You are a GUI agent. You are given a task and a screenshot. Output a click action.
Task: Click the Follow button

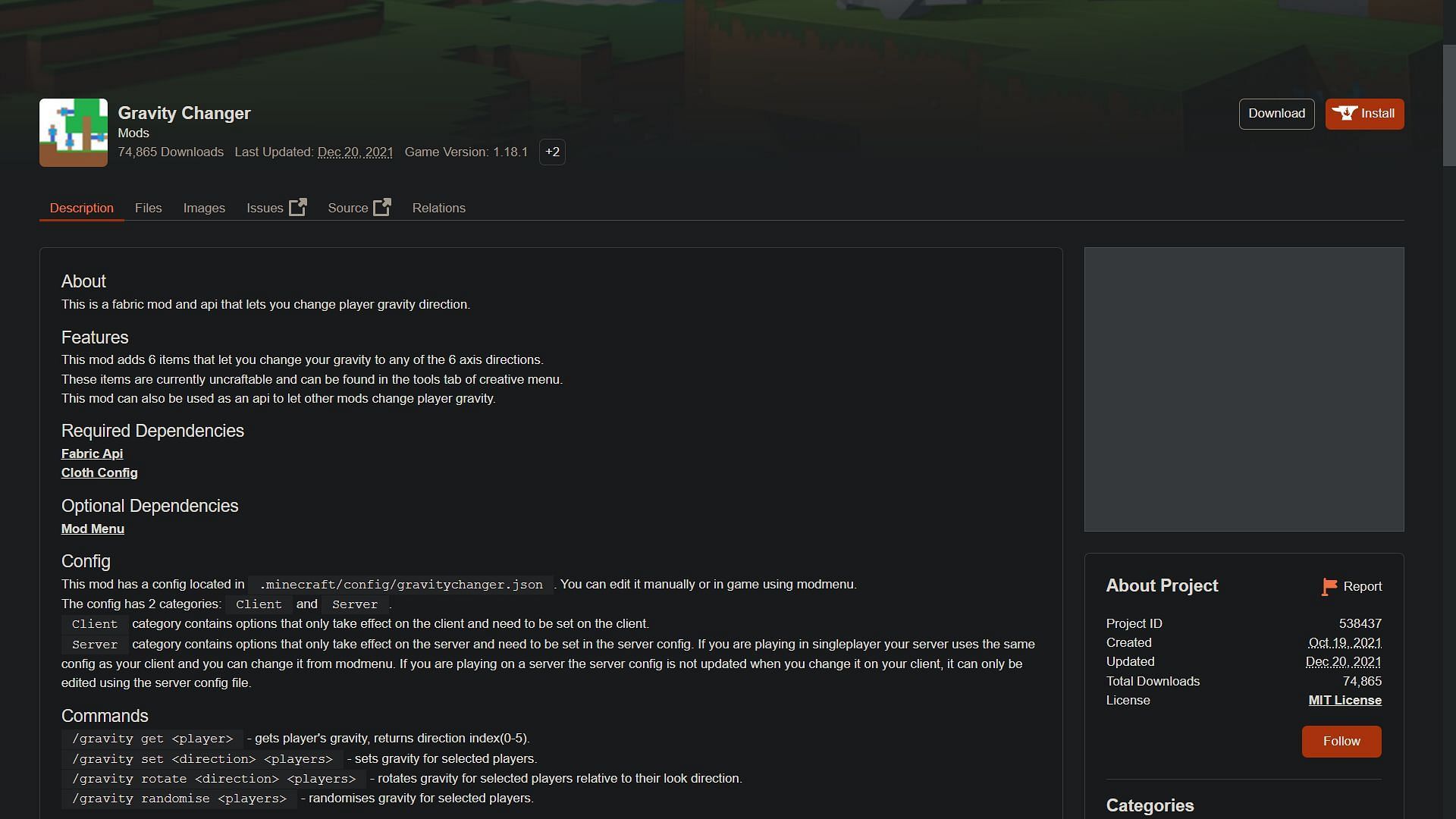tap(1342, 741)
